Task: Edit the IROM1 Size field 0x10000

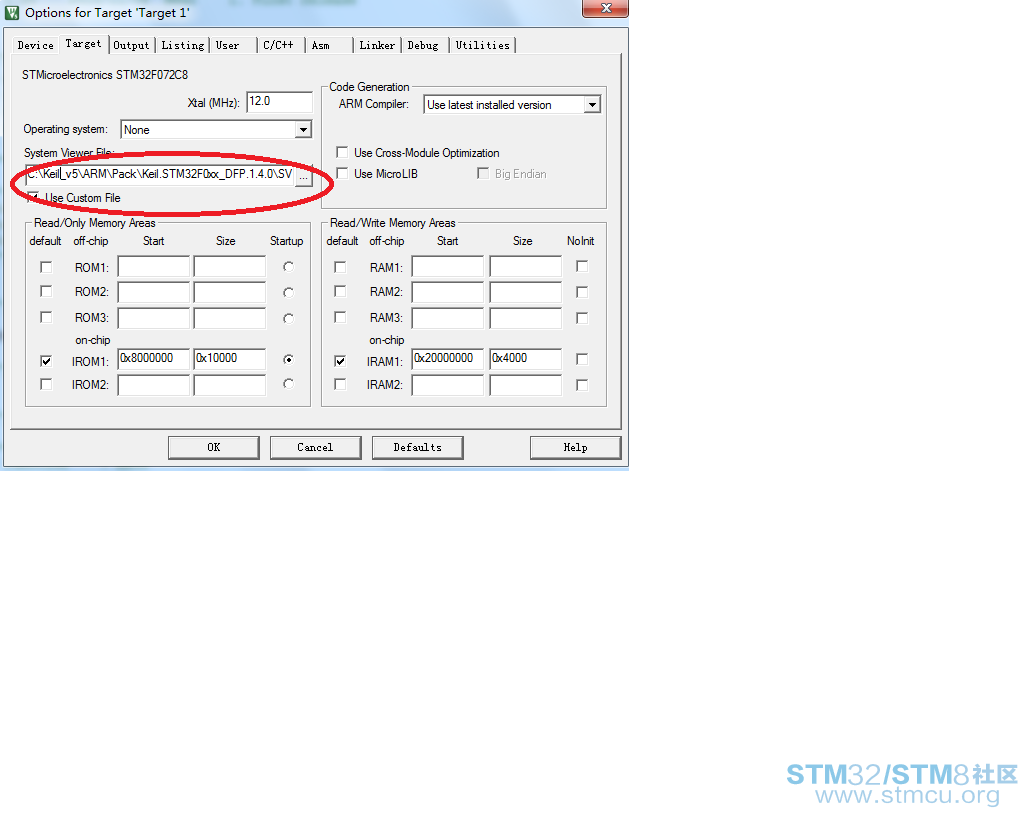Action: click(x=230, y=358)
